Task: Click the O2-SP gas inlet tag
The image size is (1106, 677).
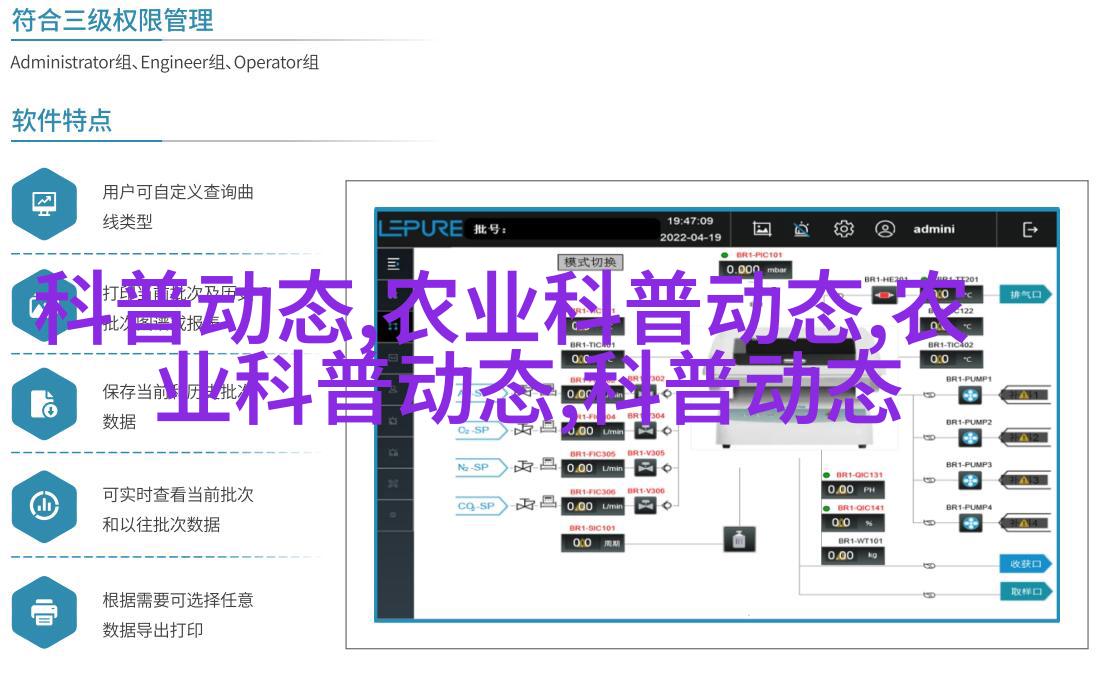Action: [x=481, y=430]
